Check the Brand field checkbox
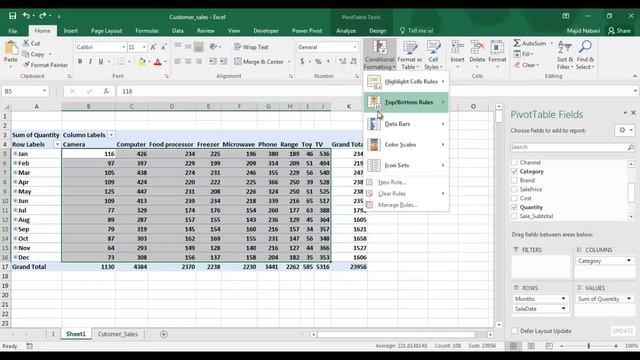640x360 pixels. pos(514,180)
